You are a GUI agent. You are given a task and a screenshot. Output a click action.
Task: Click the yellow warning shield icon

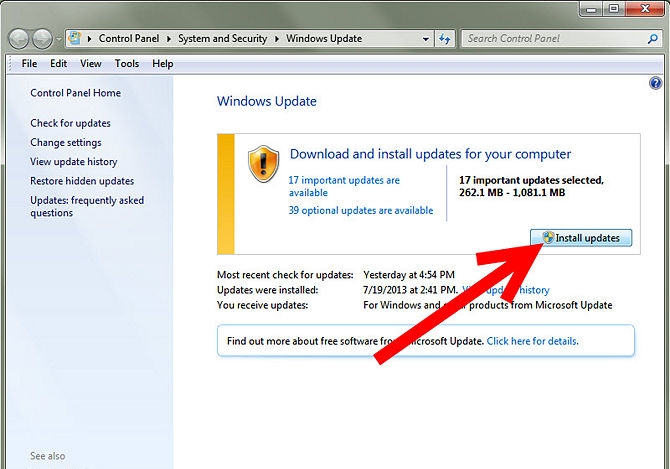pos(263,164)
